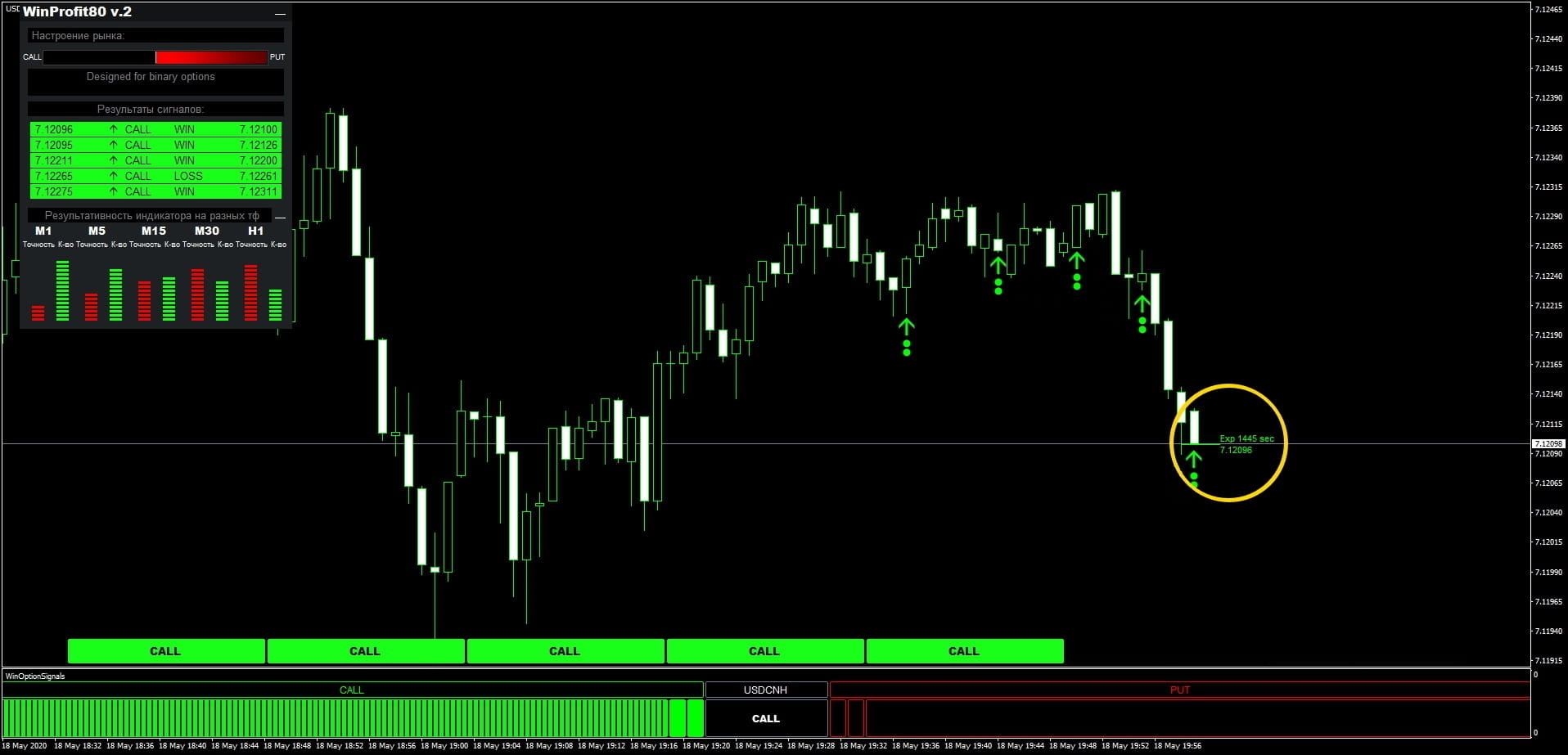Click the leftmost green CALL button
The image size is (1568, 755).
(x=165, y=651)
